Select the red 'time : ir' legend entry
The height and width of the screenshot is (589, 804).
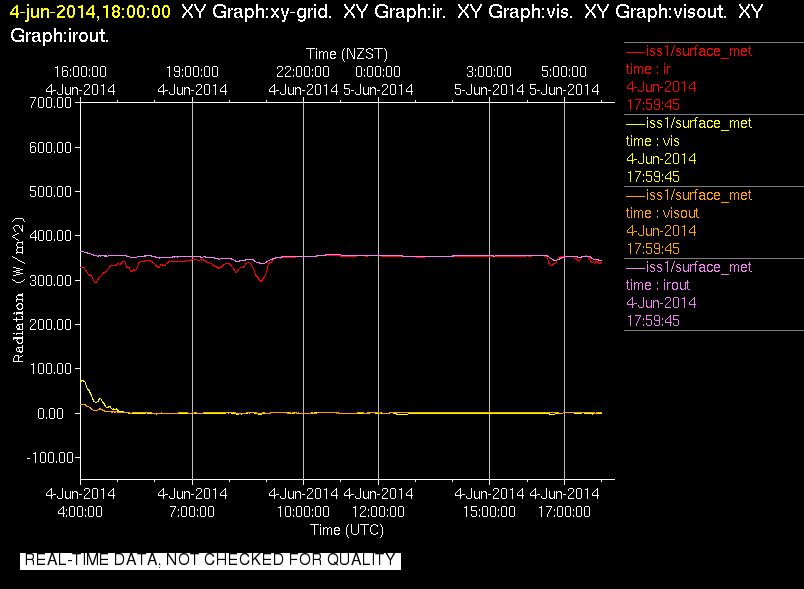tap(648, 69)
